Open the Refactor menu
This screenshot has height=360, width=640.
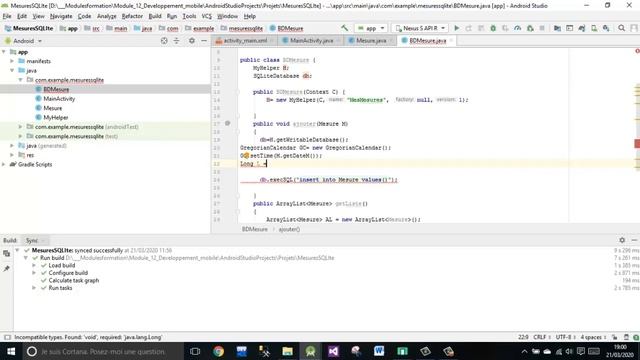132,16
